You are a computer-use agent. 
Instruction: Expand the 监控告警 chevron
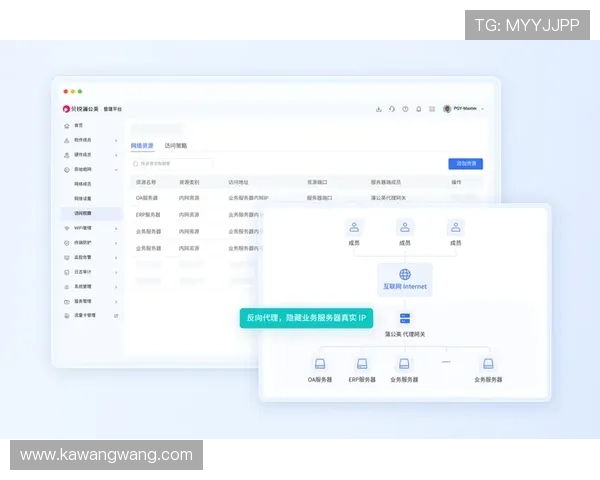tap(116, 258)
